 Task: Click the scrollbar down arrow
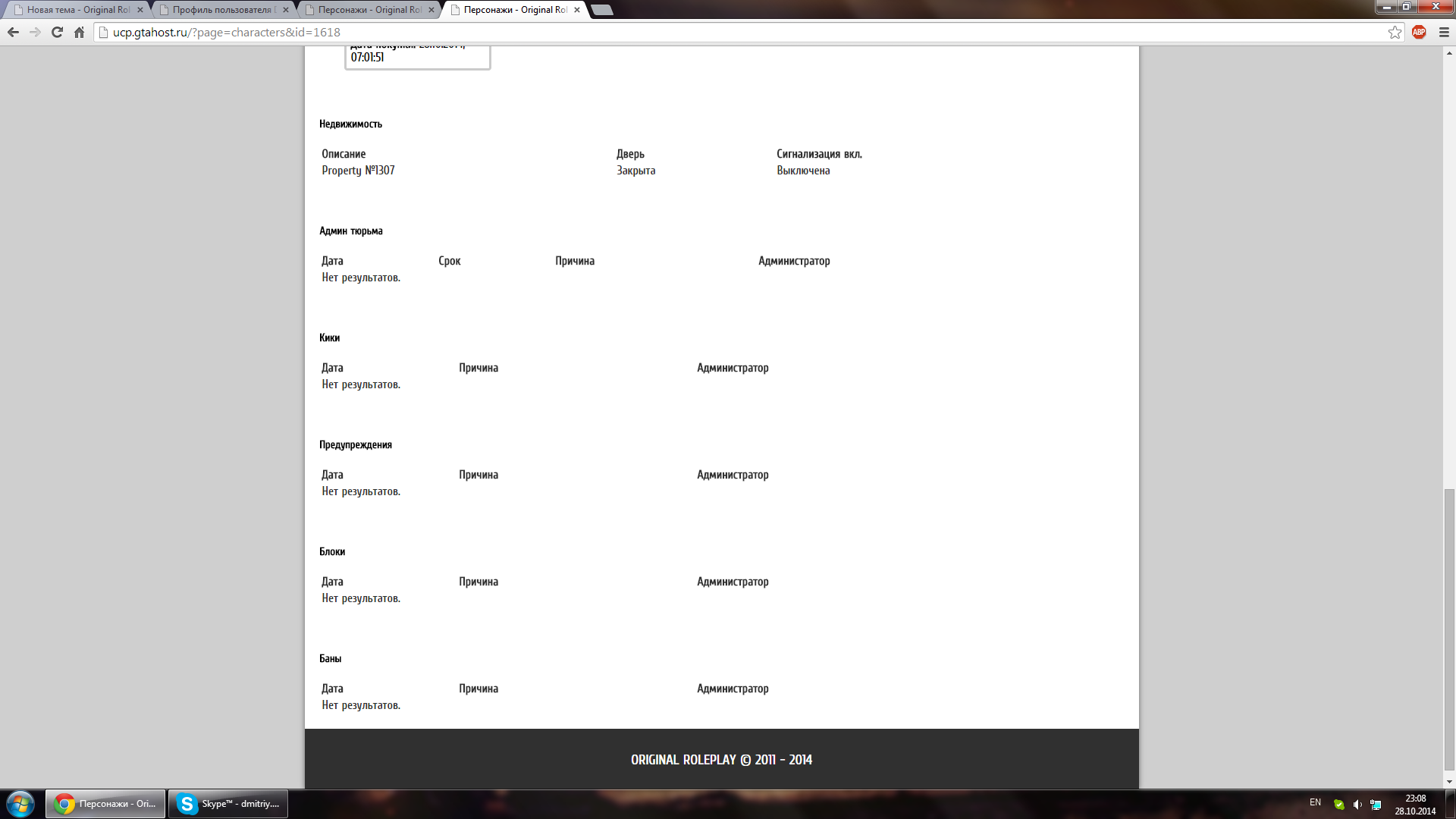[x=1449, y=782]
